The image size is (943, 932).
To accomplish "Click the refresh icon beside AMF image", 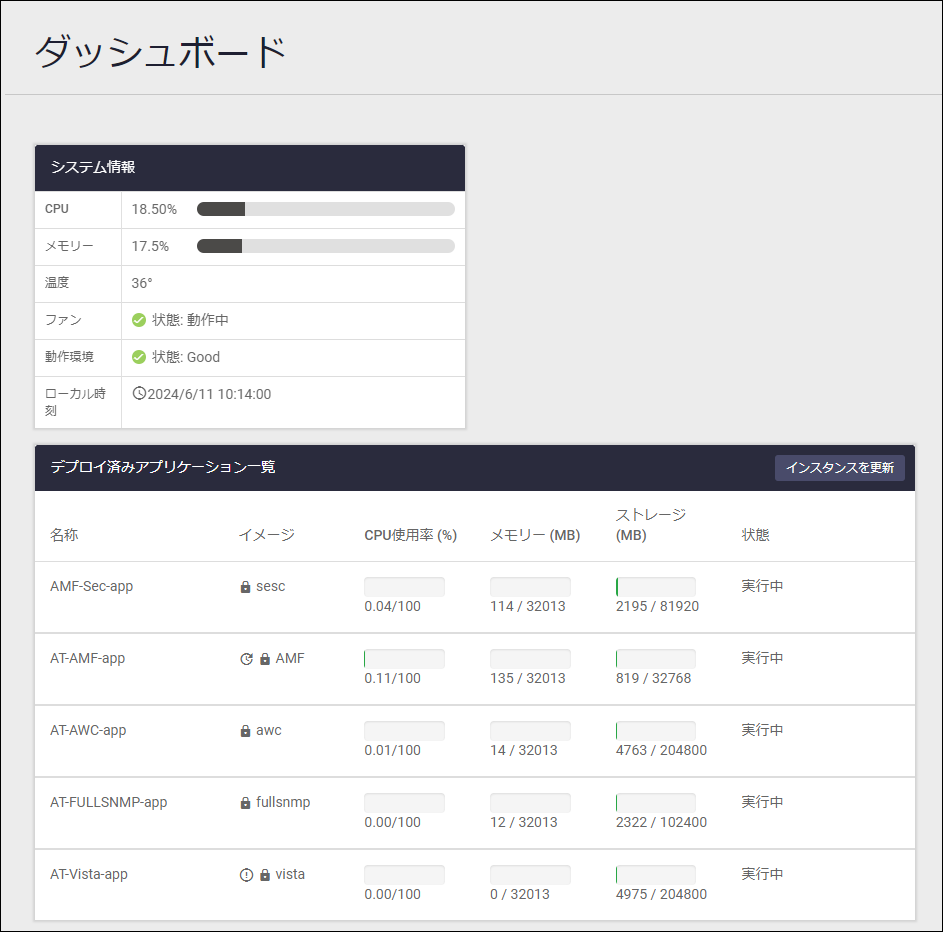I will coord(247,659).
